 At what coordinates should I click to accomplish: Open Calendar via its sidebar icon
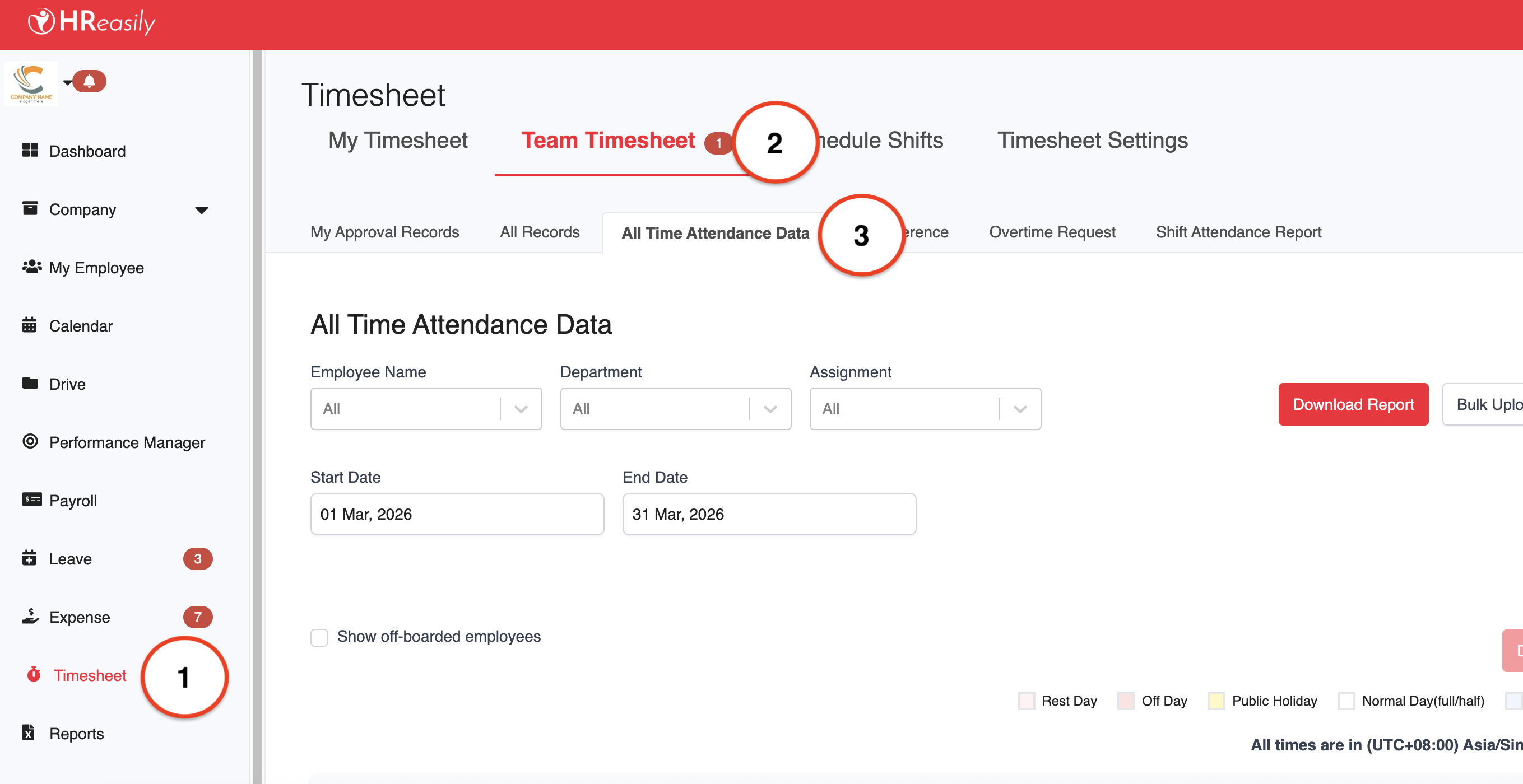point(30,325)
